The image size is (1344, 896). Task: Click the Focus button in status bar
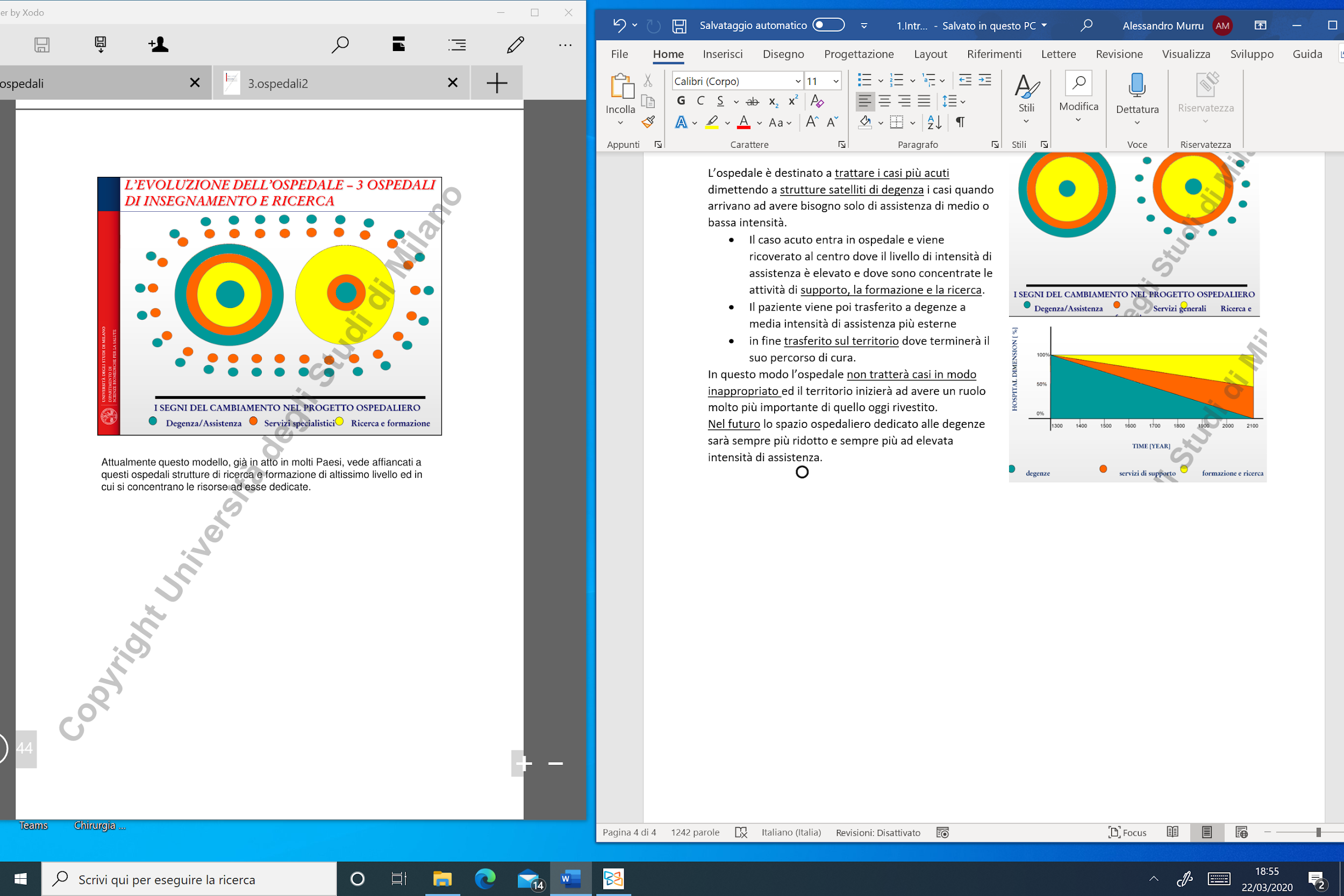point(1127,833)
